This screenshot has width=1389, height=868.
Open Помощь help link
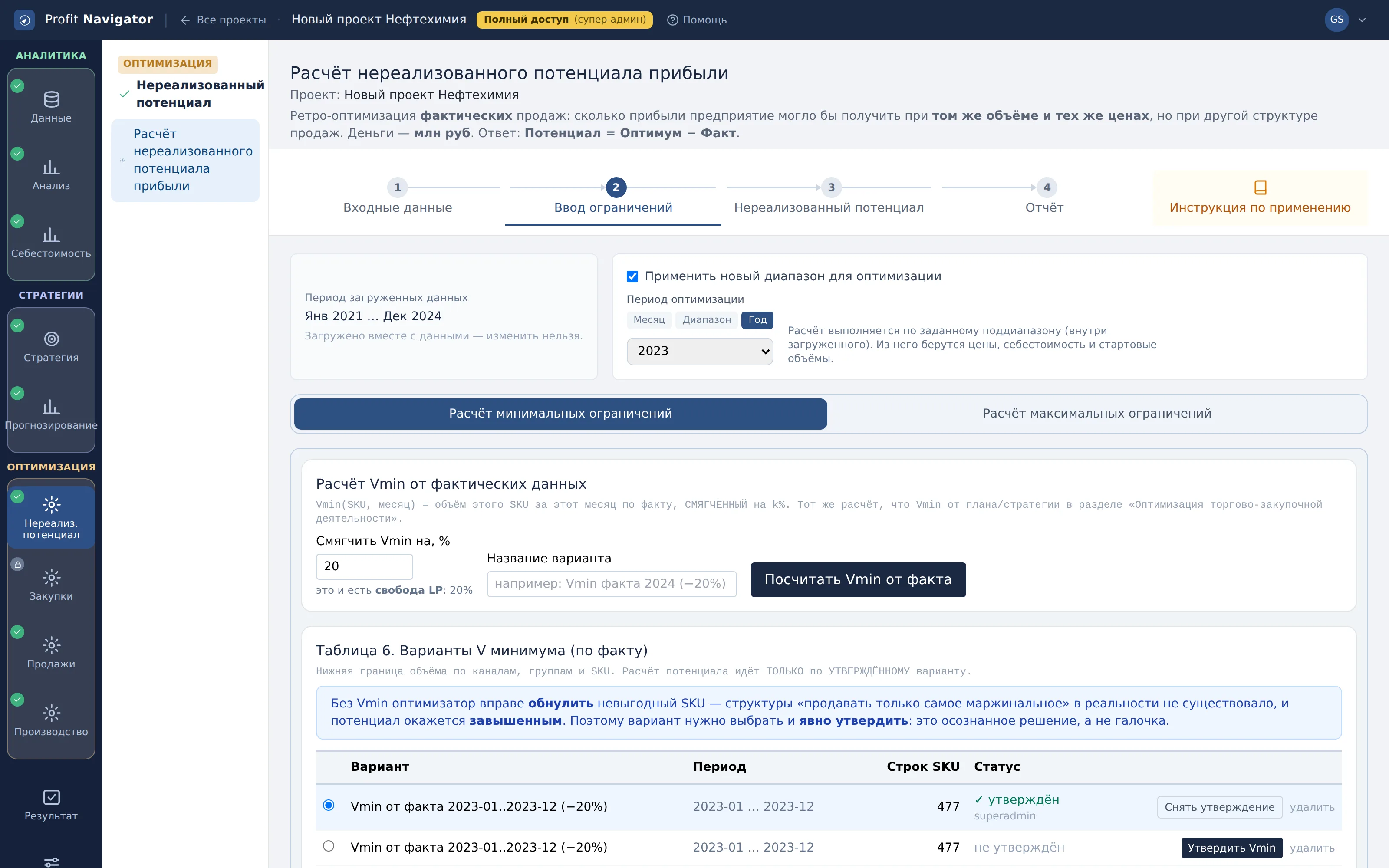[697, 20]
